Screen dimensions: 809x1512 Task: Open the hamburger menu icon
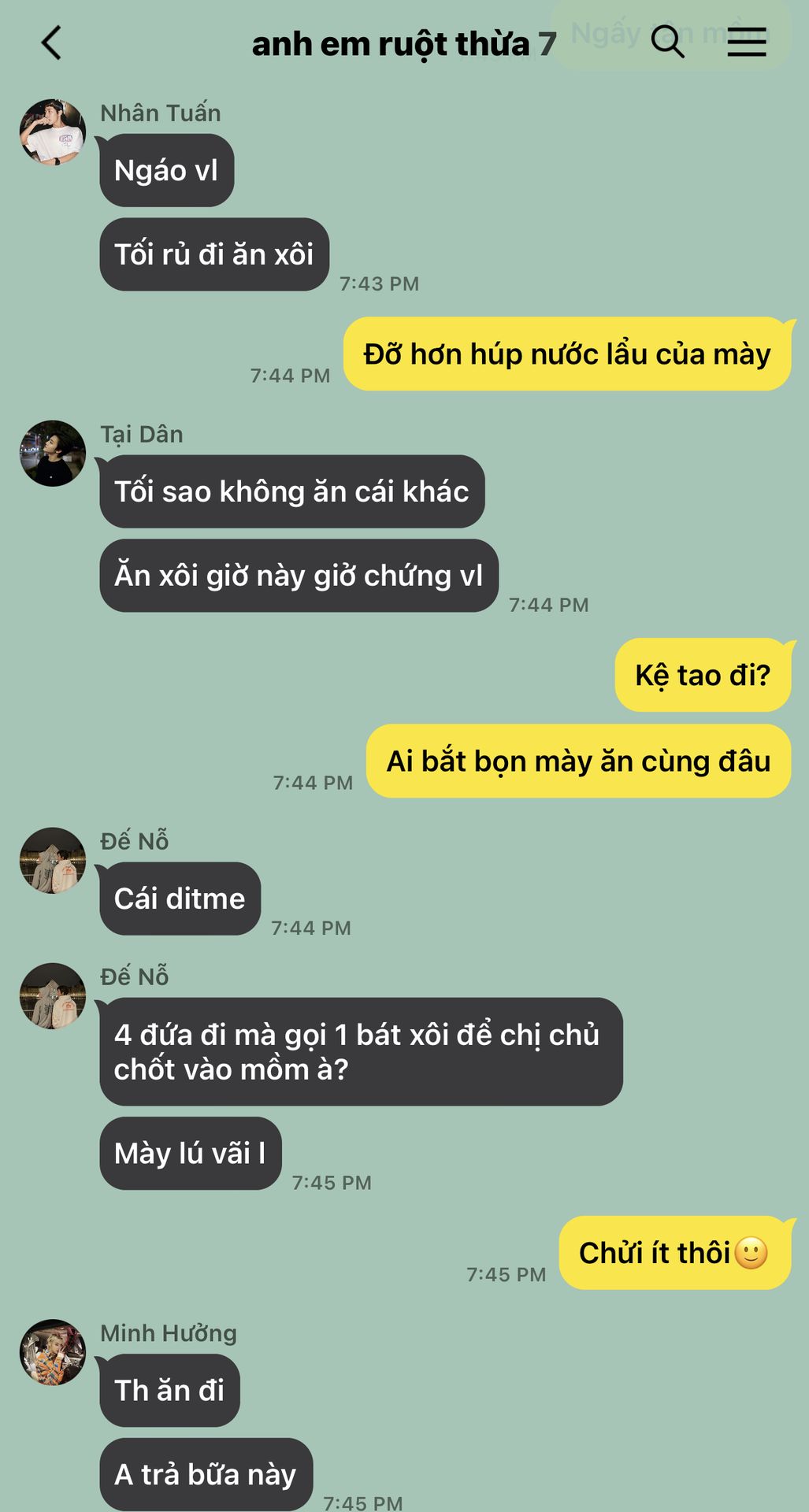(747, 42)
